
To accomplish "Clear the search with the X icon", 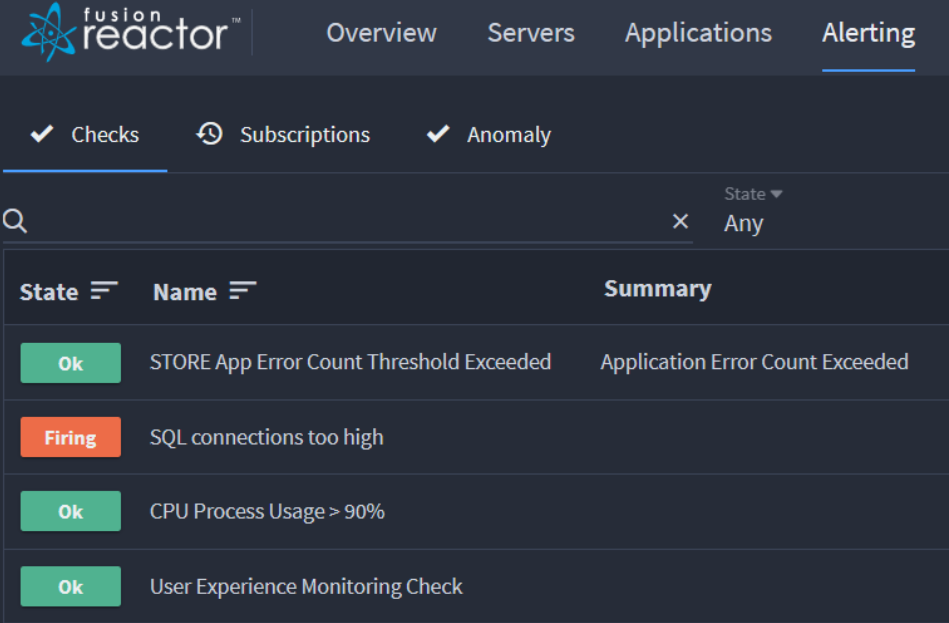I will (680, 221).
